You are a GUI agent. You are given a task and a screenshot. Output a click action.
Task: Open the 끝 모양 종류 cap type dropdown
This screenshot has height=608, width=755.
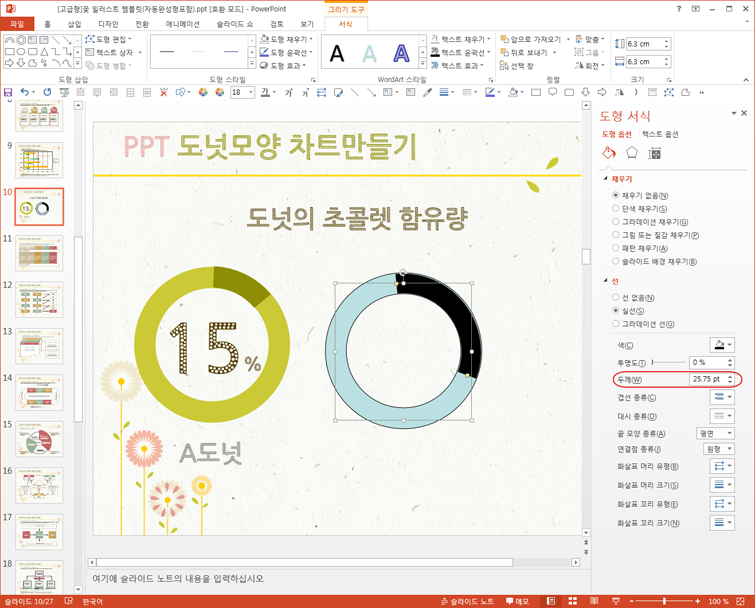click(x=716, y=433)
